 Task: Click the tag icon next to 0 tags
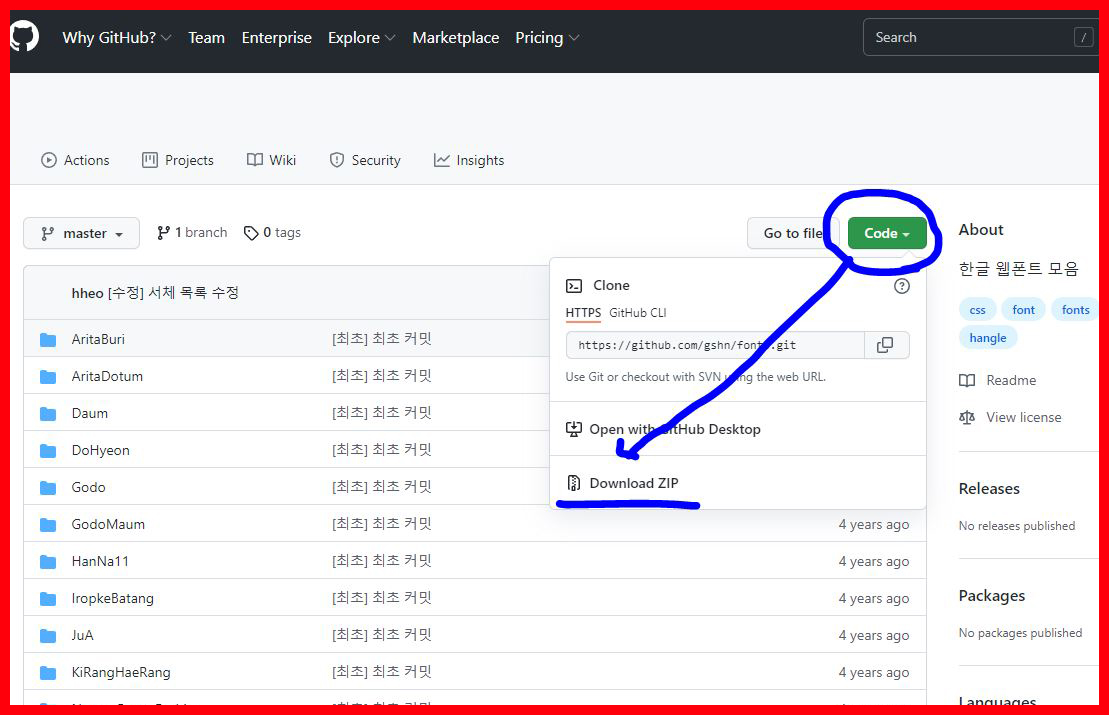coord(251,233)
